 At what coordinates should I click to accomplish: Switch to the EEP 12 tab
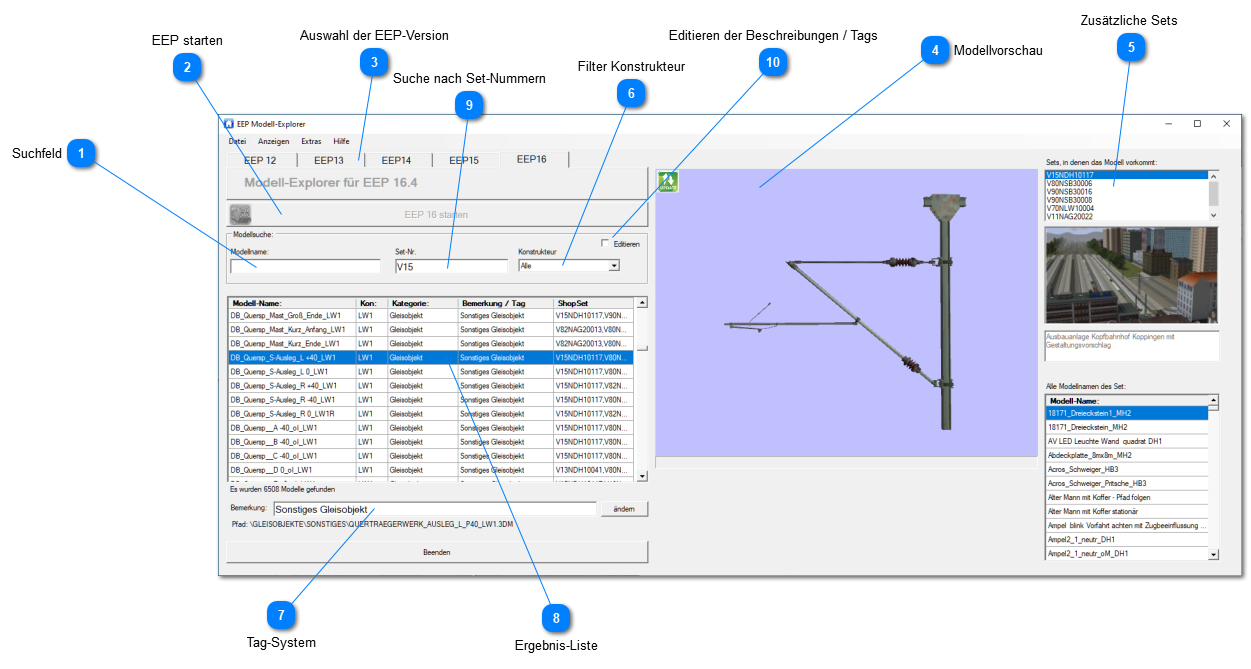coord(260,160)
